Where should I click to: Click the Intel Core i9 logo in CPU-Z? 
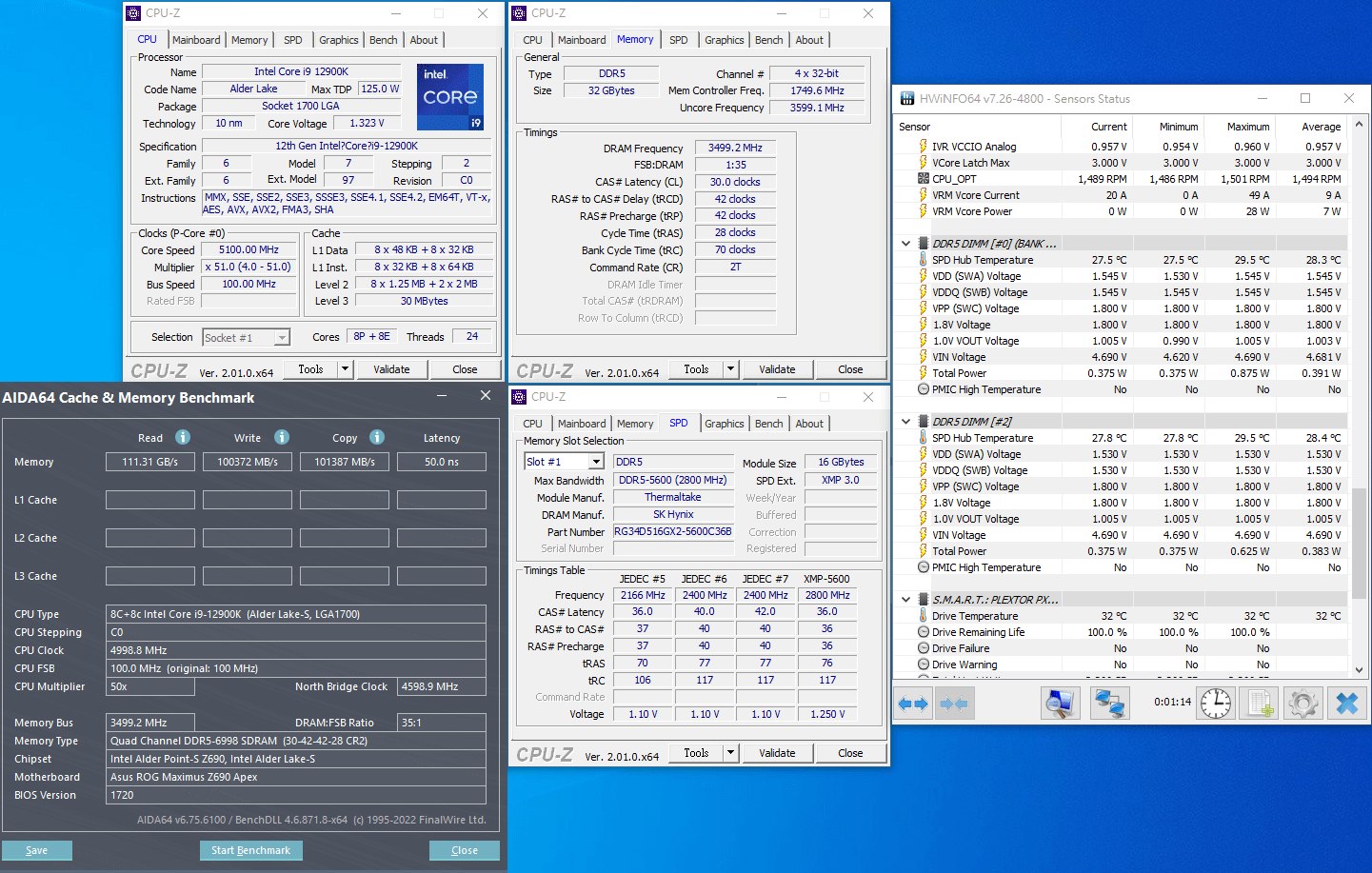point(450,97)
